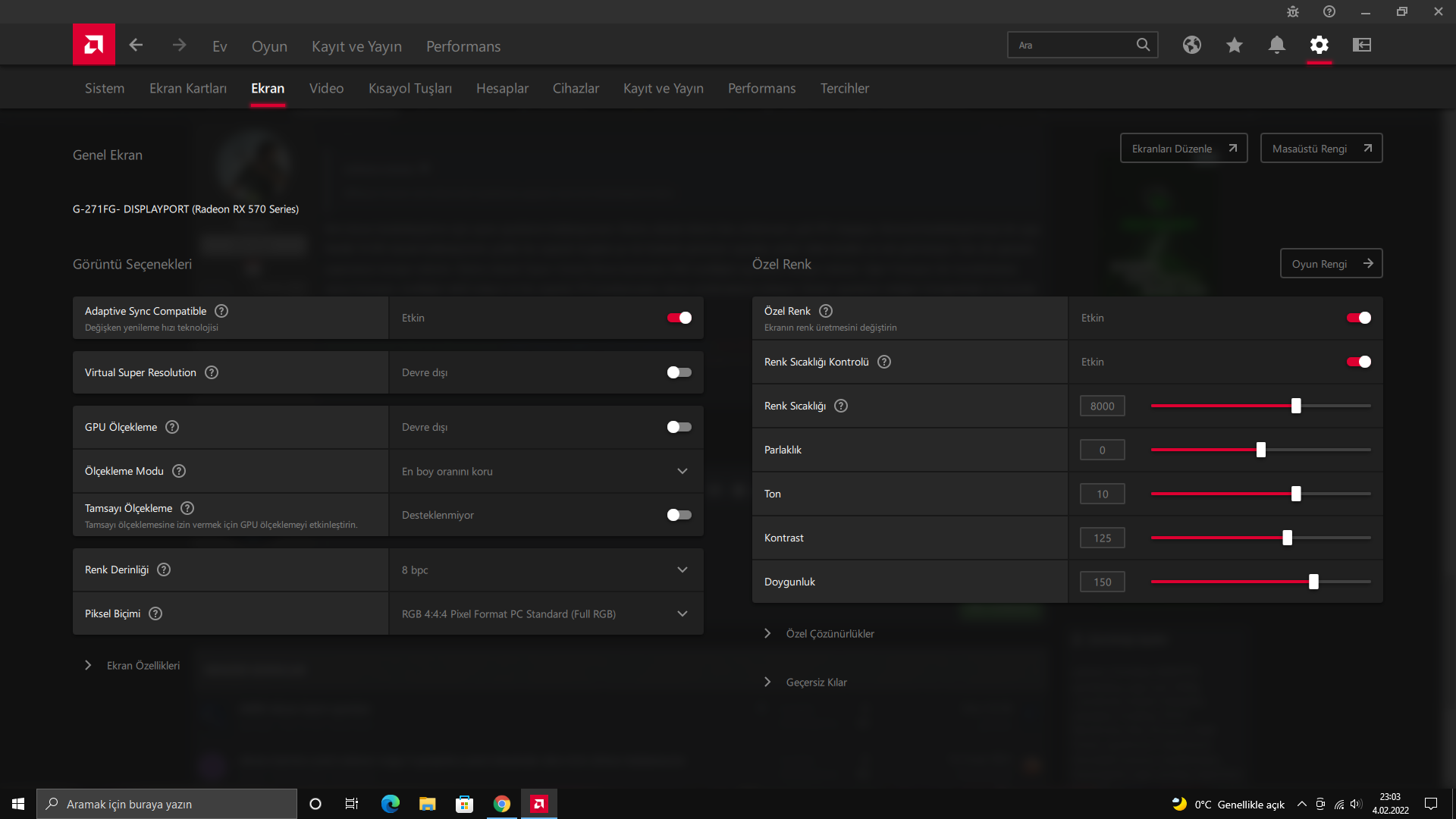Turn on GPU Ölçekleme switch
This screenshot has width=1456, height=819.
click(x=679, y=427)
